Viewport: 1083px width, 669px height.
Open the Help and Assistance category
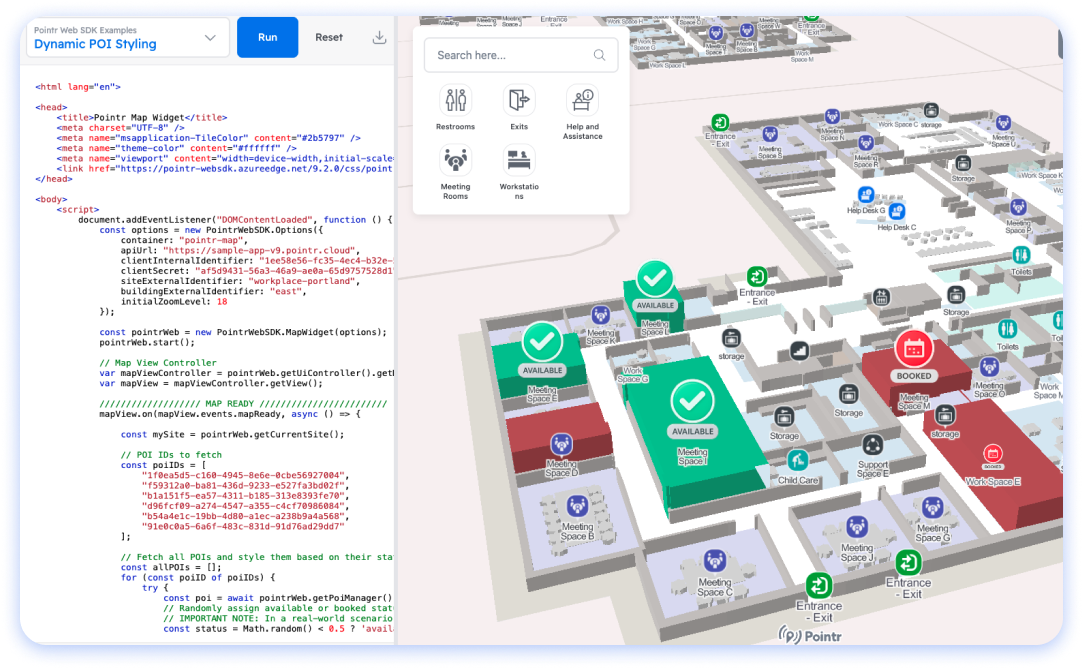point(582,100)
